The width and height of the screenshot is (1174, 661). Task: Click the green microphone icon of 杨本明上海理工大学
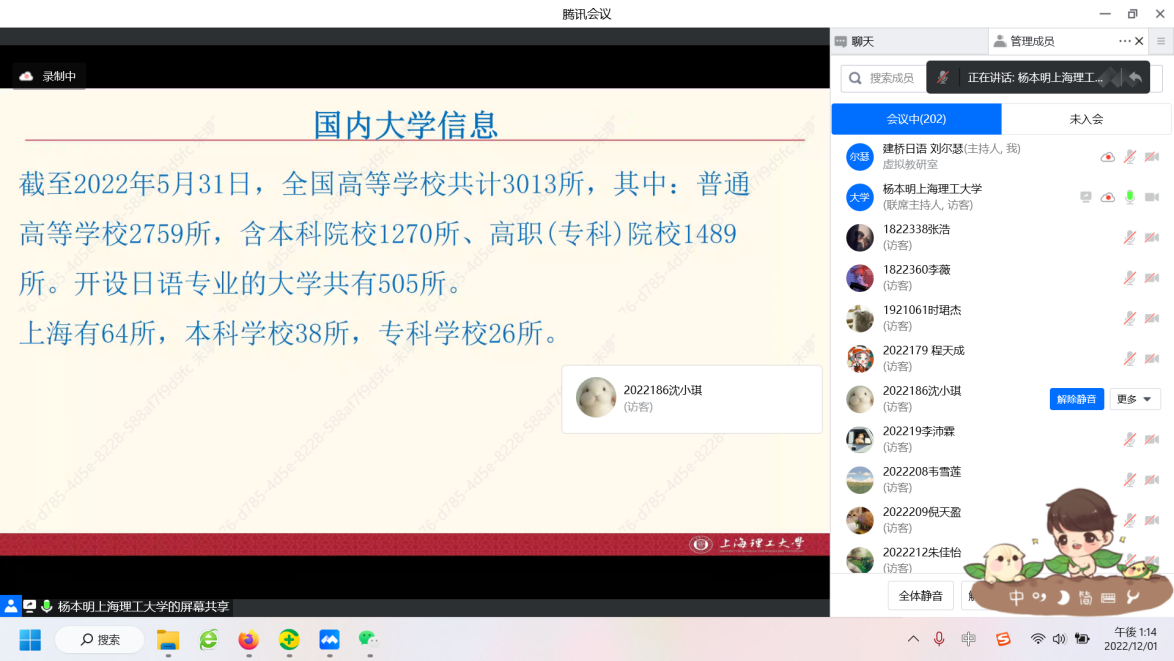click(1129, 197)
